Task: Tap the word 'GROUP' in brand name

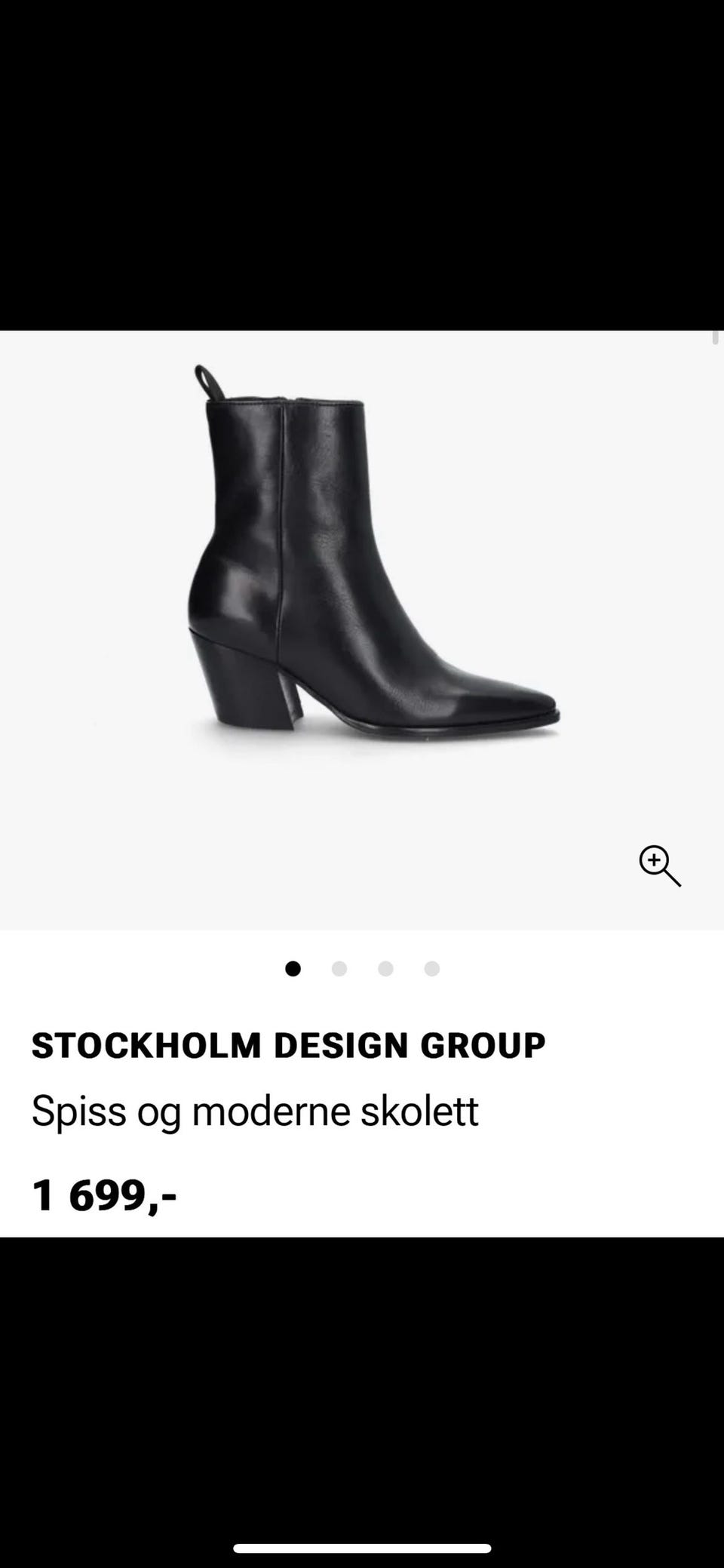Action: [x=483, y=1045]
